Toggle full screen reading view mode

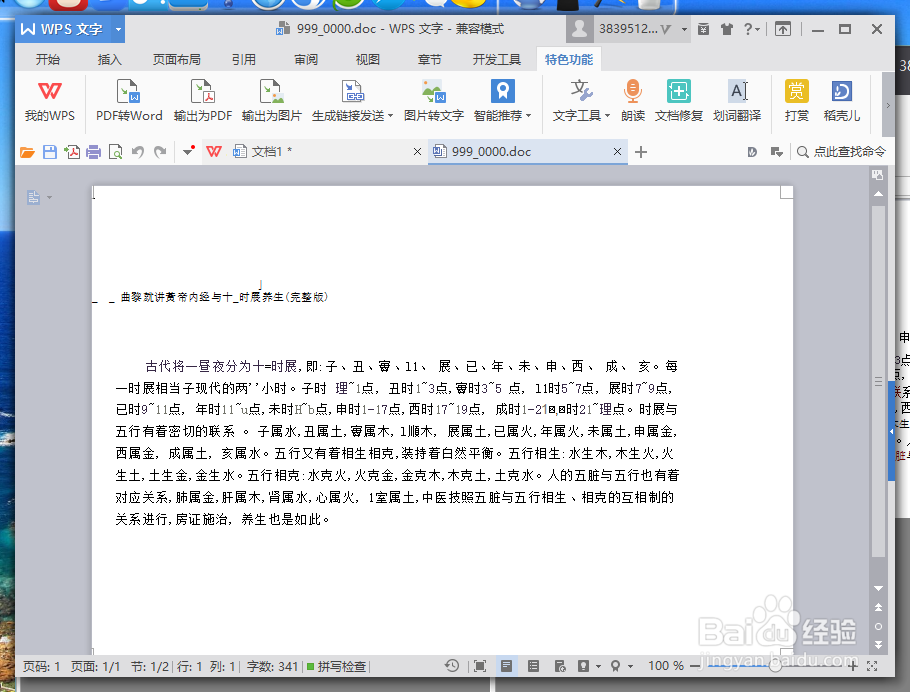click(x=480, y=666)
